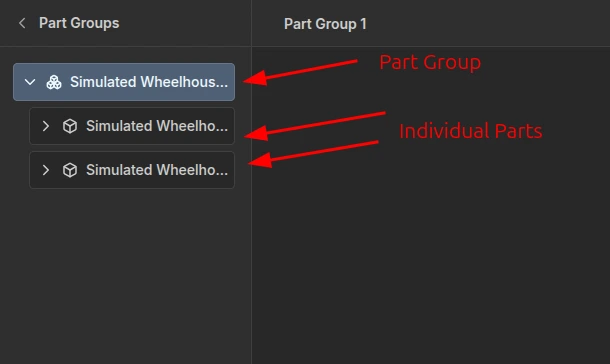Click the red arrow pointing at the second part
Screen dimensions: 610x364
click(x=313, y=154)
